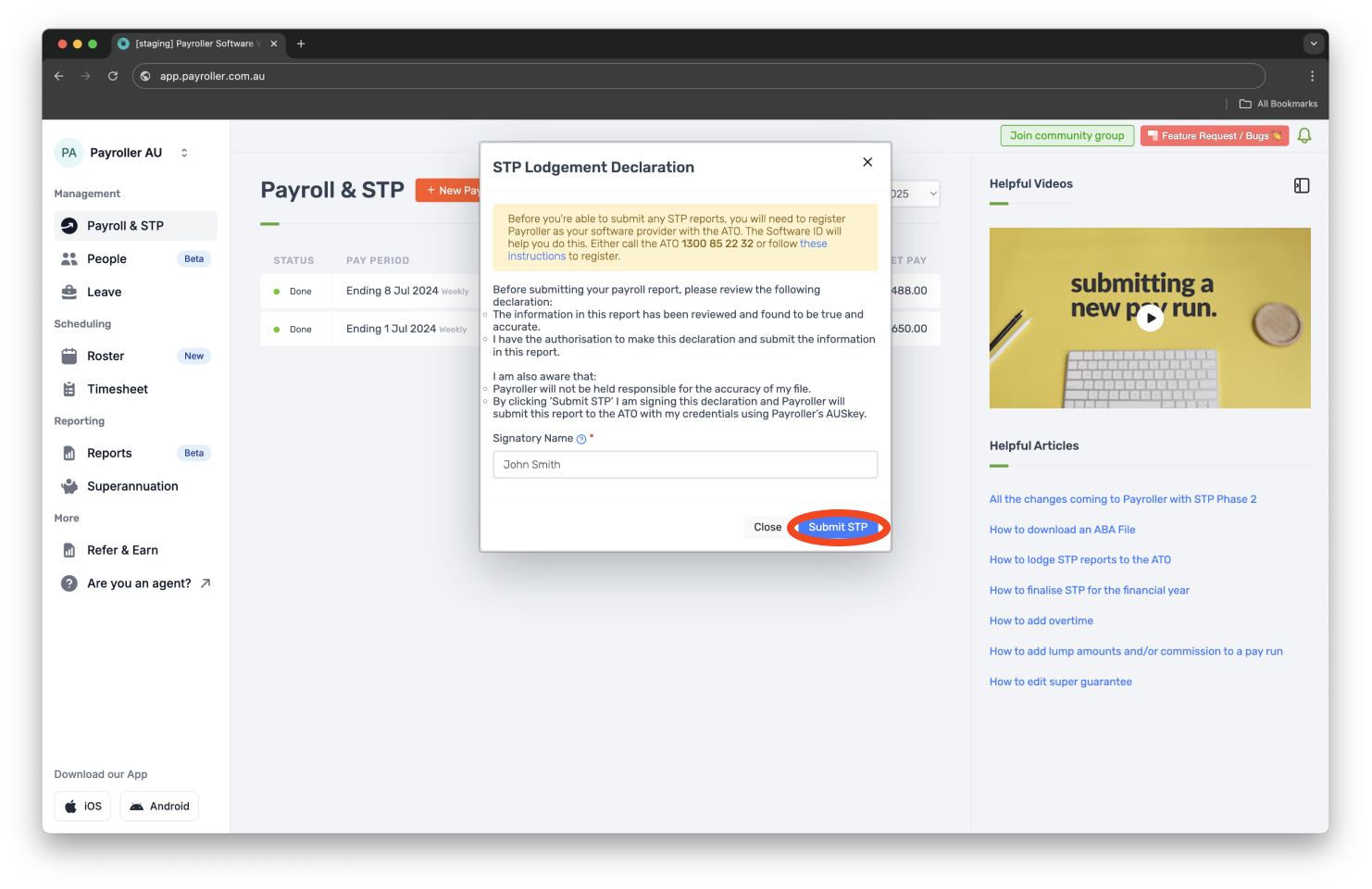The image size is (1372, 889).
Task: Click the New Pay Run button
Action: coord(449,190)
